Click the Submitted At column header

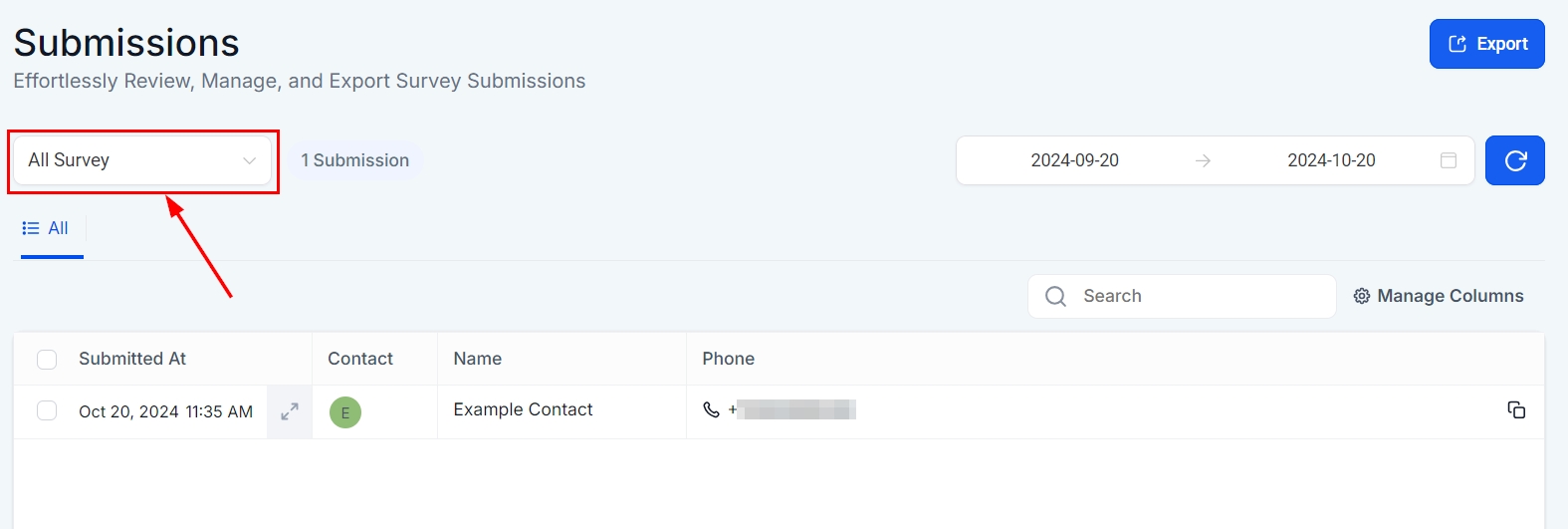(132, 359)
